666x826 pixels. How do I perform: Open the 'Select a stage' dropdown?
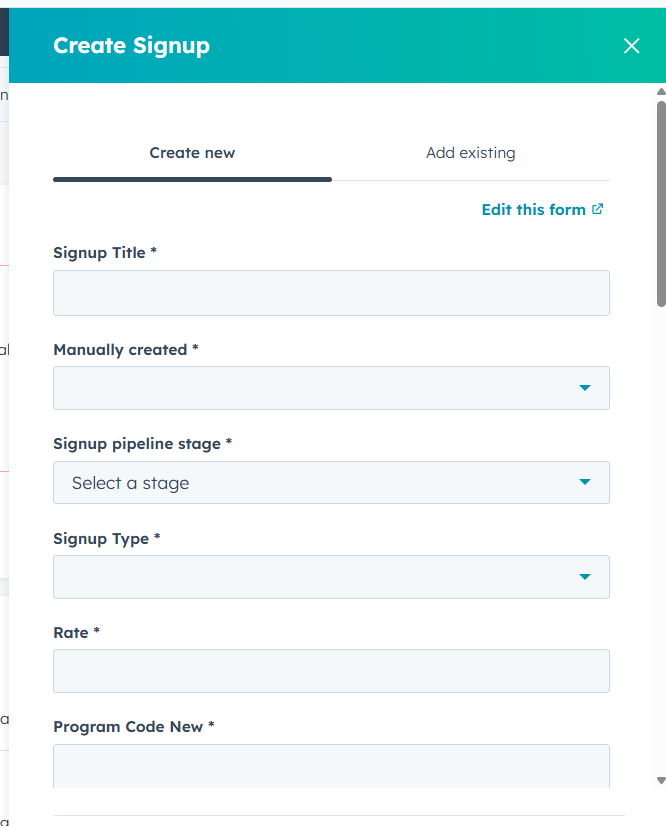coord(310,483)
